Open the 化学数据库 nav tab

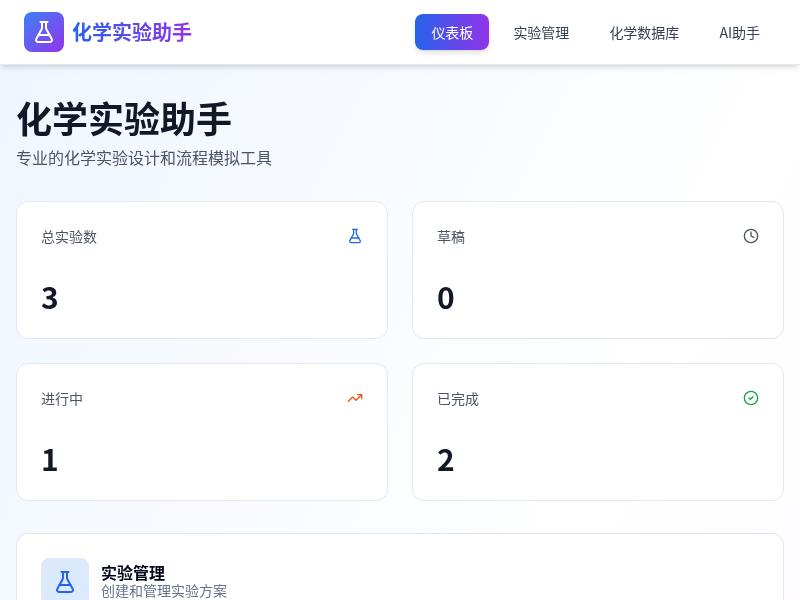tap(644, 33)
